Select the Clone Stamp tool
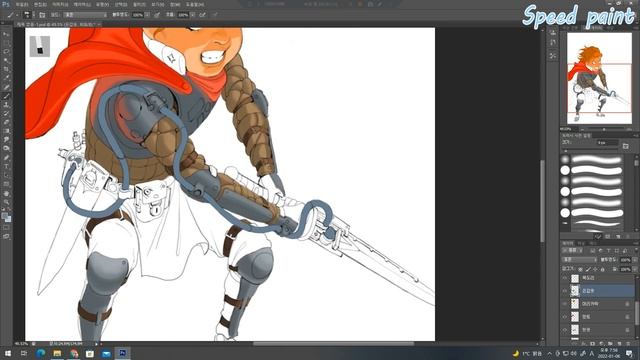 click(6, 104)
